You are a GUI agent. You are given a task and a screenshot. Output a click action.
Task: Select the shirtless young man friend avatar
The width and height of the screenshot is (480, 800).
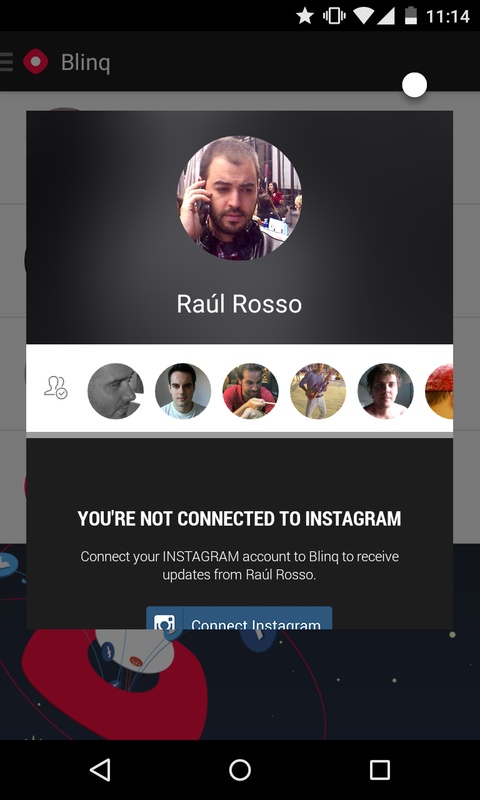point(386,391)
